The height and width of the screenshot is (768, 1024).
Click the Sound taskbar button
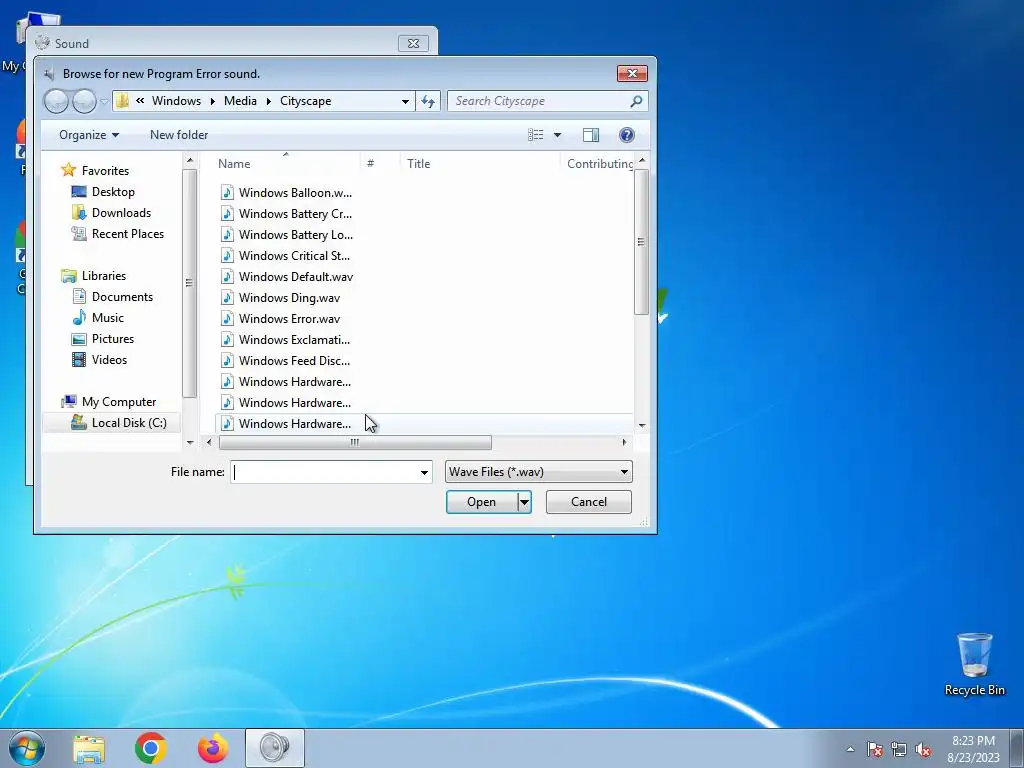(x=274, y=748)
